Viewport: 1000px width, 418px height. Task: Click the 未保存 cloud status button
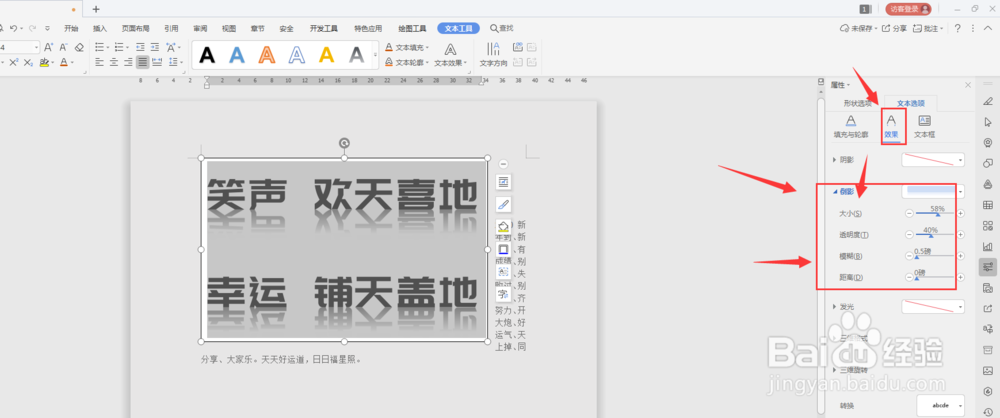click(859, 28)
